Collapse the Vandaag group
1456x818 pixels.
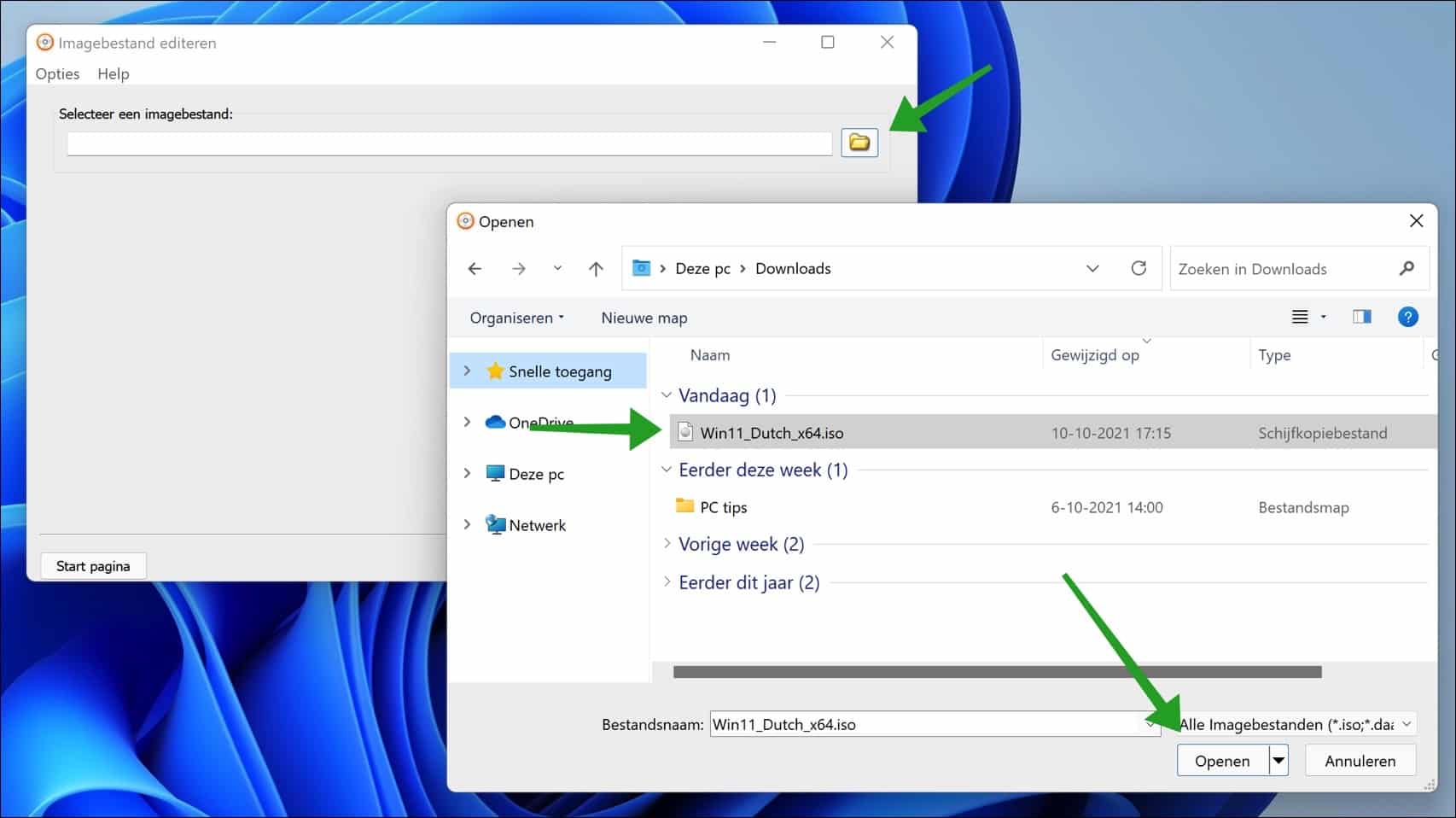[667, 395]
